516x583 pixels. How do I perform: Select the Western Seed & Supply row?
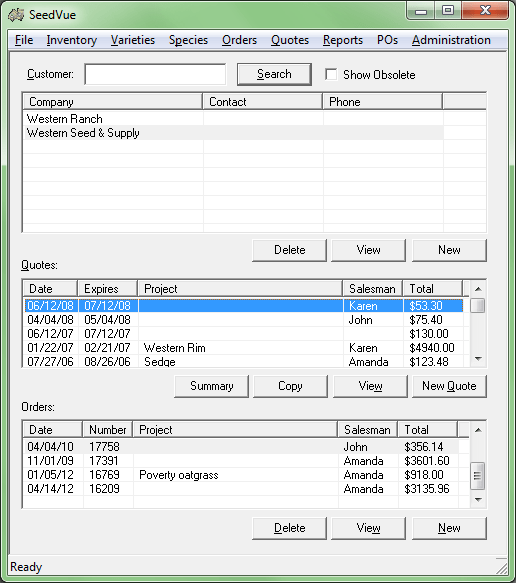[x=233, y=133]
